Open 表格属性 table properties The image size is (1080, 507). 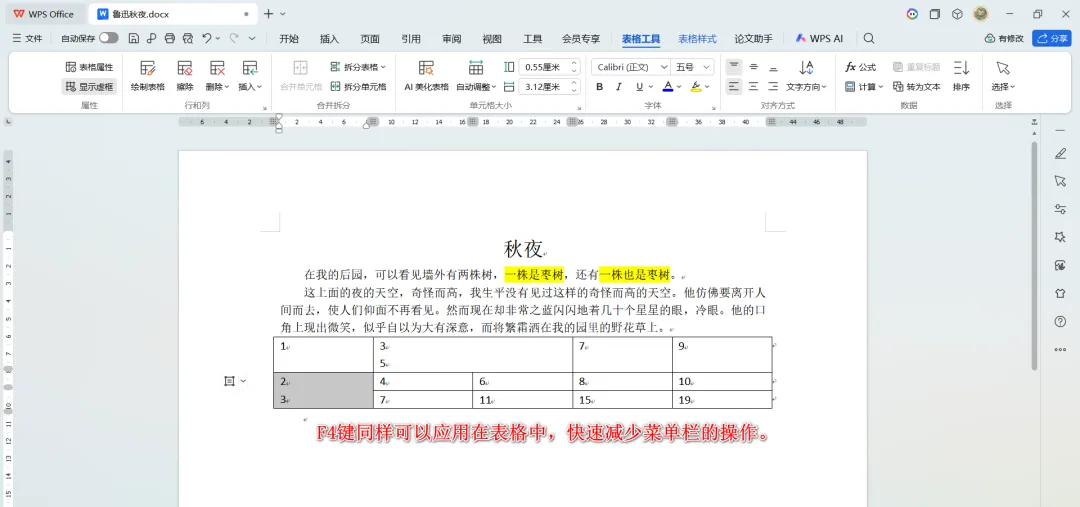(89, 67)
